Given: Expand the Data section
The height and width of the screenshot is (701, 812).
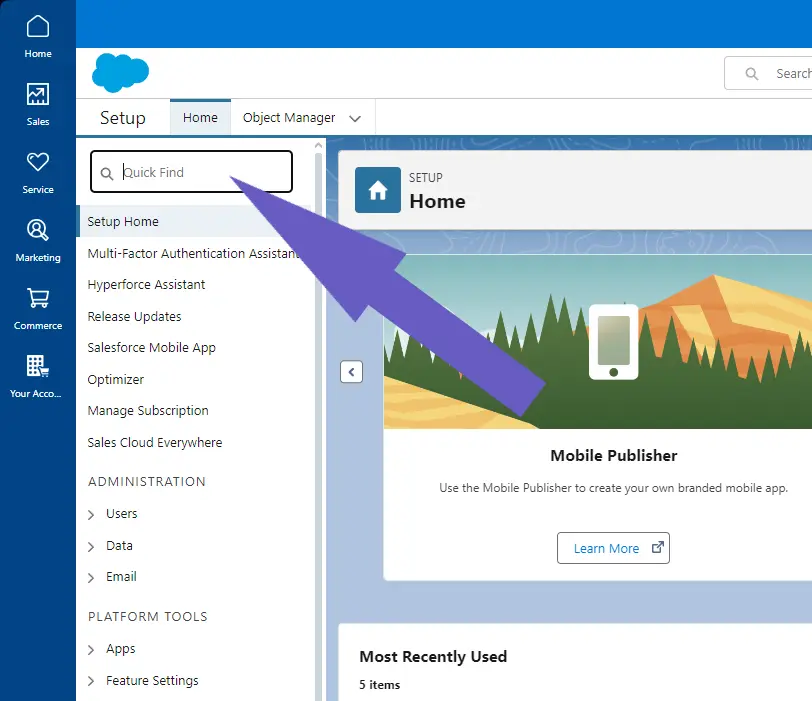Looking at the screenshot, I should pyautogui.click(x=91, y=547).
